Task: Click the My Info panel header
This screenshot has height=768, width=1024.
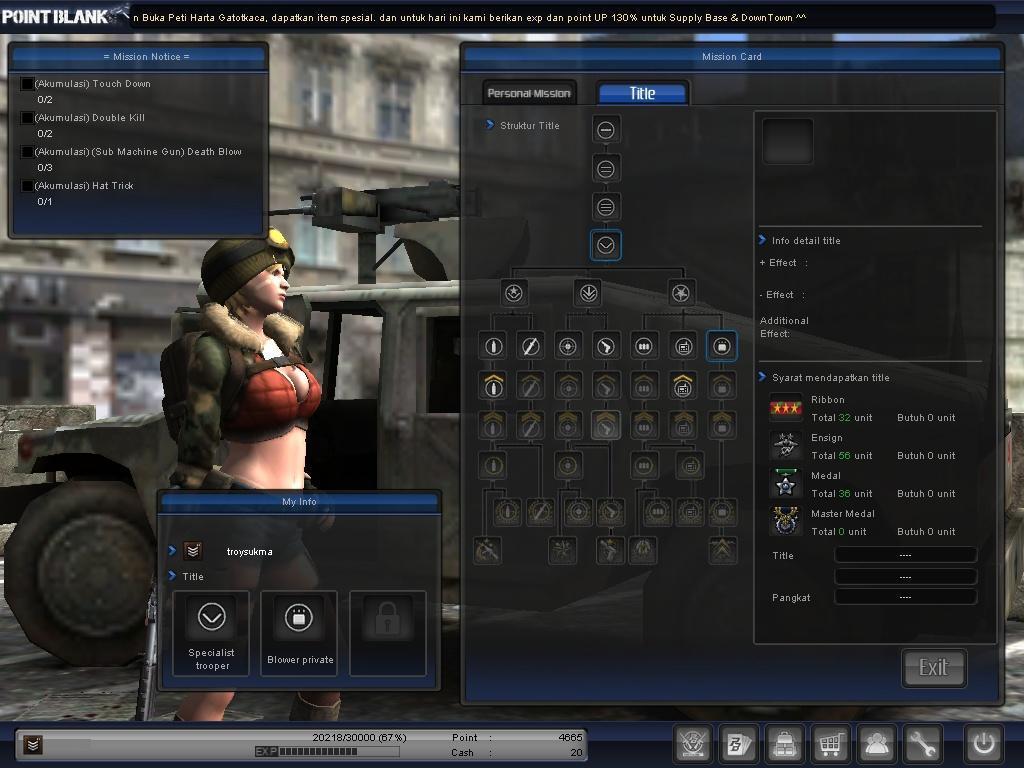Action: [299, 502]
